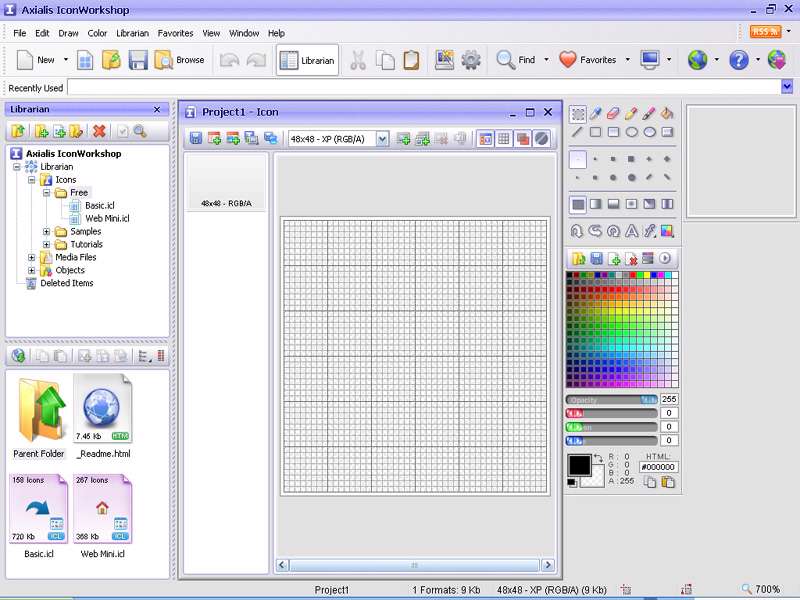This screenshot has width=800, height=600.
Task: Click the Cut scissors icon in main toolbar
Action: pyautogui.click(x=358, y=60)
